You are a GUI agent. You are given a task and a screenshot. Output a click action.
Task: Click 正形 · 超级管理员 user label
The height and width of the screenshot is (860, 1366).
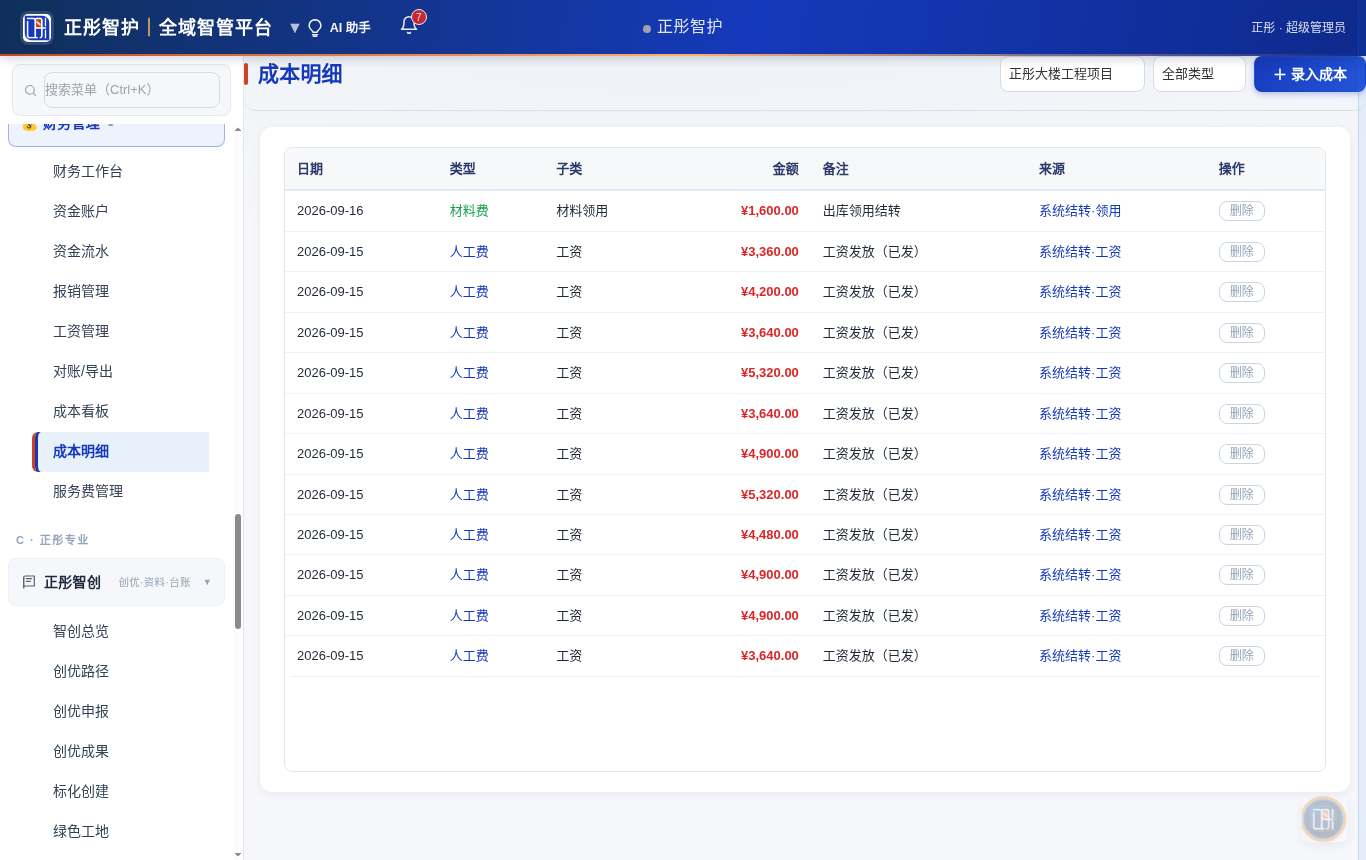[x=1298, y=27]
